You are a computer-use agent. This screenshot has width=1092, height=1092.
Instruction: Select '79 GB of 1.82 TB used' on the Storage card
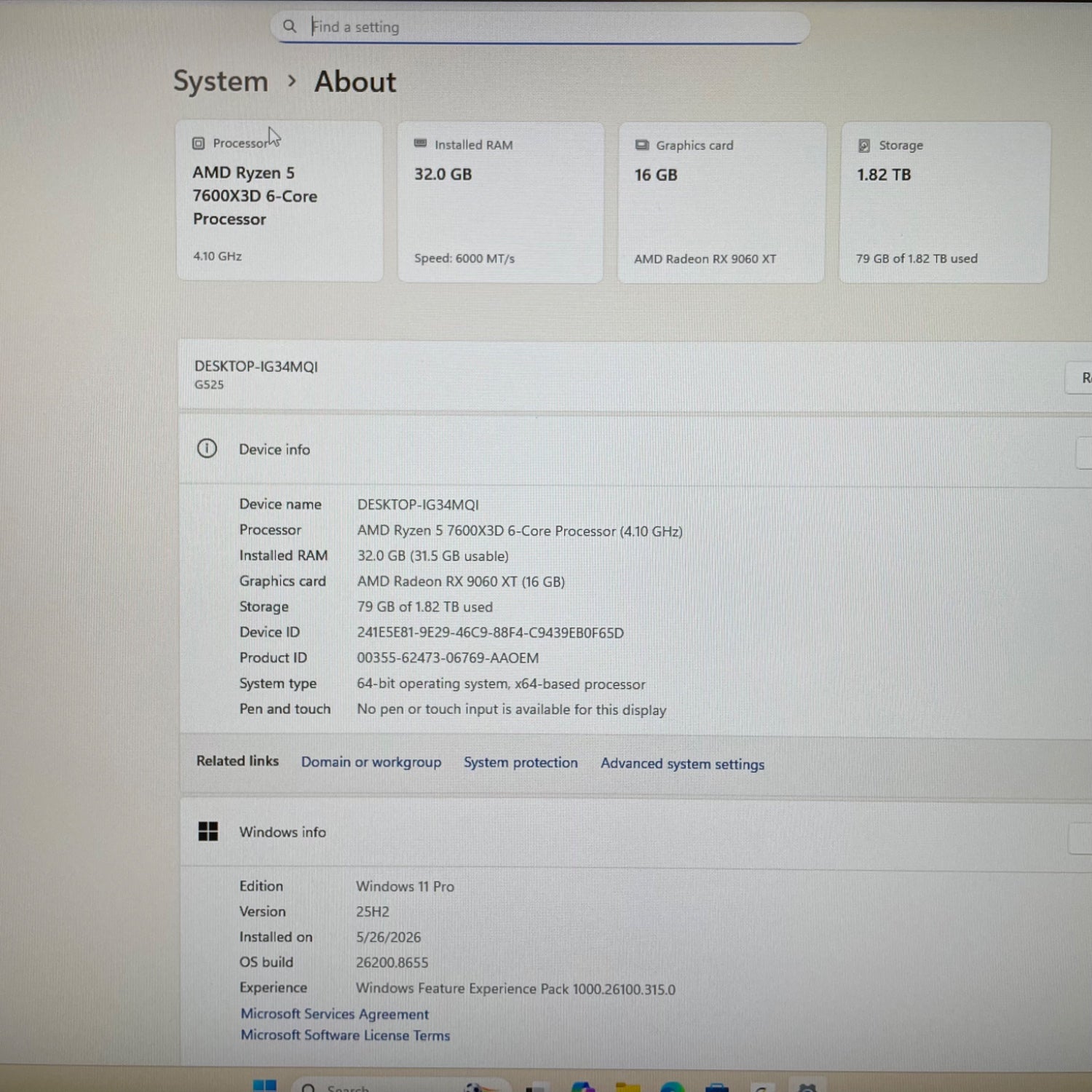tap(917, 258)
